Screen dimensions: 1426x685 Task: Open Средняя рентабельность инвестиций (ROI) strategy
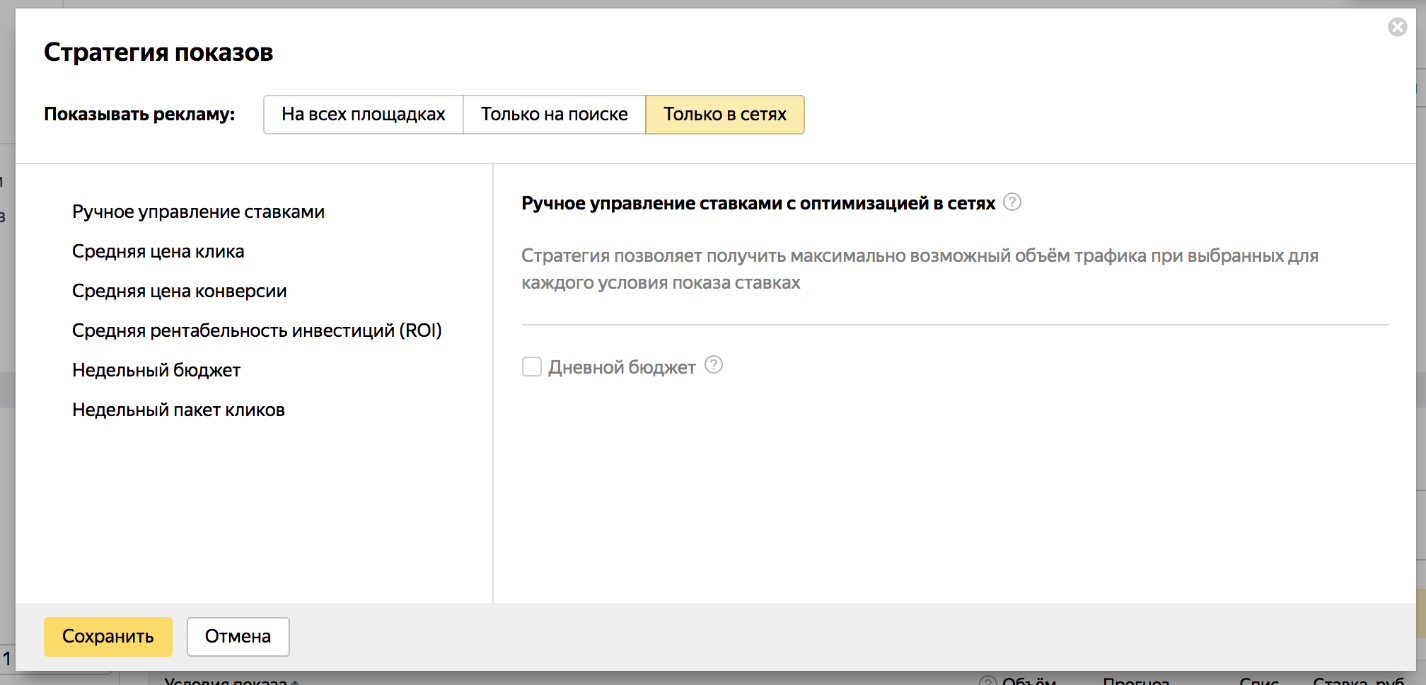257,331
